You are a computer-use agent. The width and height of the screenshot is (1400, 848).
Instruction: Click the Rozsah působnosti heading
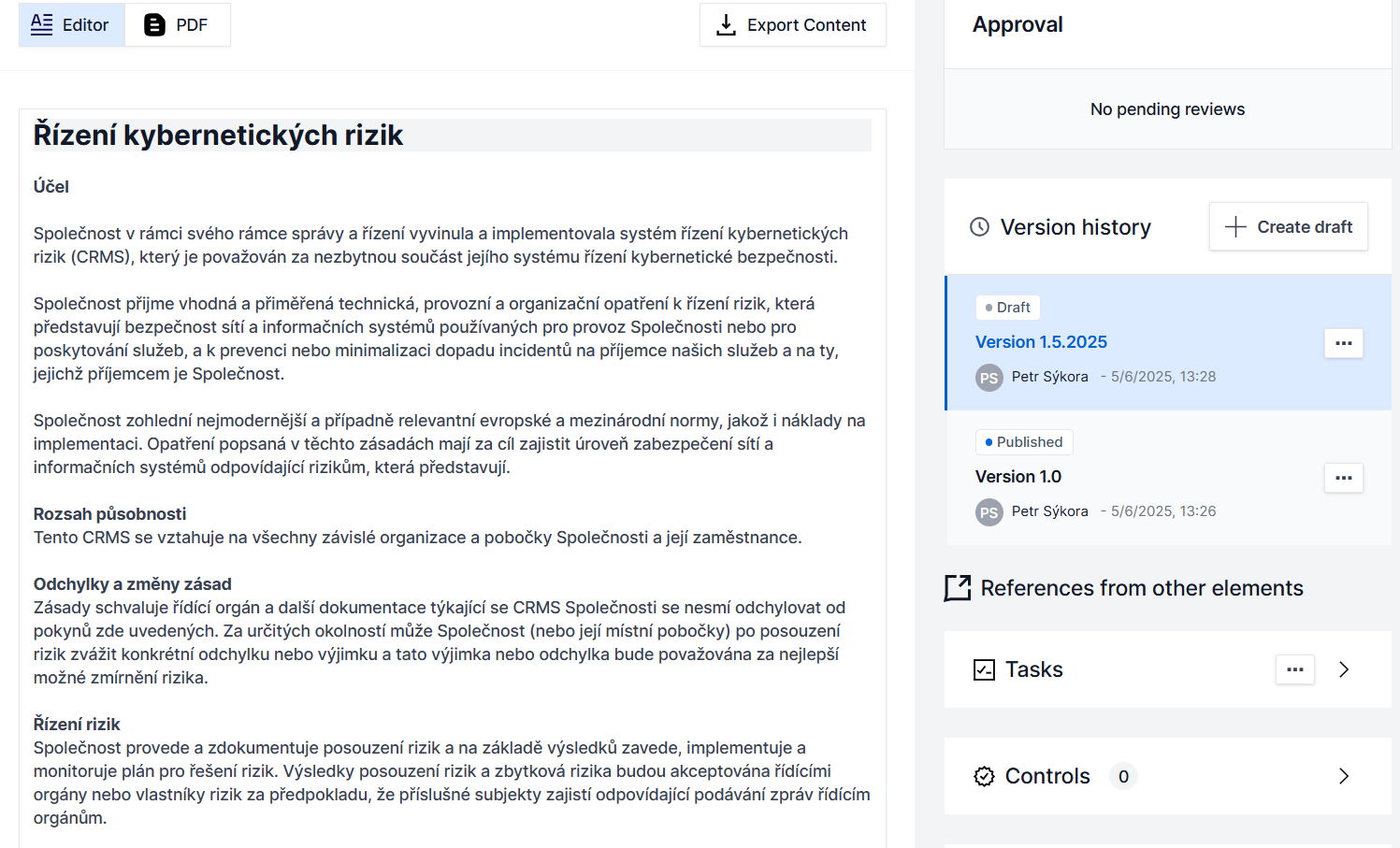pyautogui.click(x=109, y=514)
